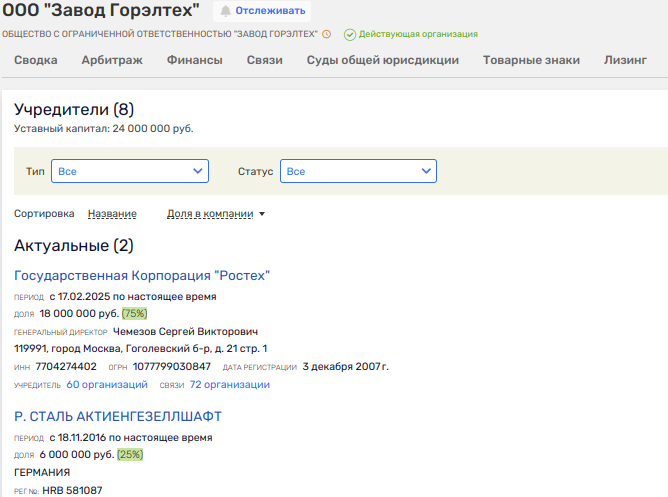Image resolution: width=668 pixels, height=497 pixels.
Task: Click Уставный капитал: 24 000 000 руб. text
Action: [104, 129]
